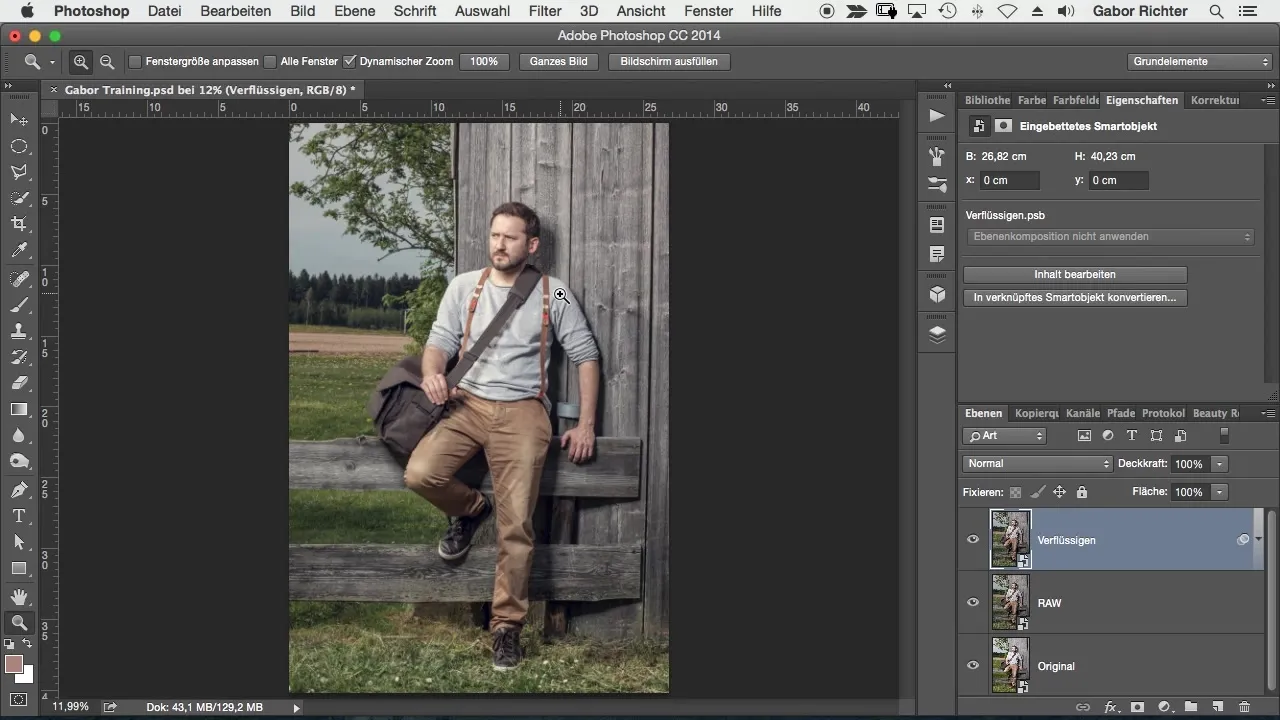The image size is (1280, 720).
Task: Create a new layer with panel icon
Action: coord(1217,707)
